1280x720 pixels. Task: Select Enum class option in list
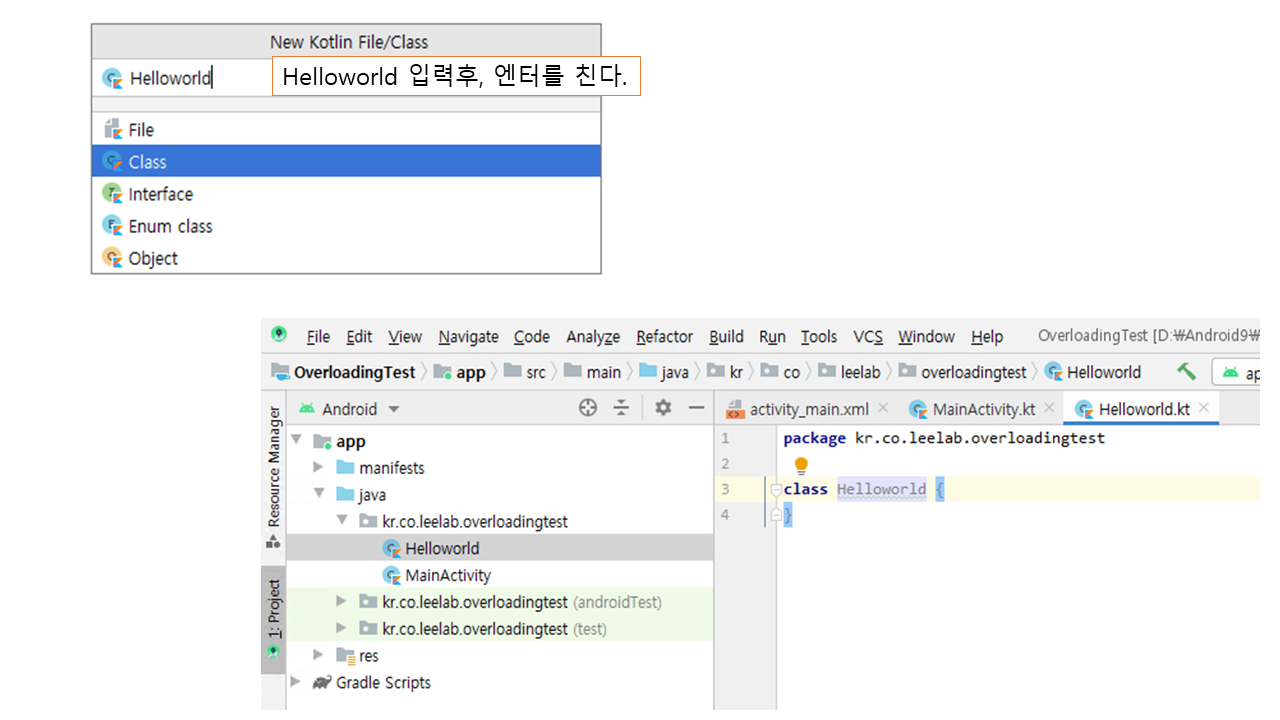[x=170, y=226]
